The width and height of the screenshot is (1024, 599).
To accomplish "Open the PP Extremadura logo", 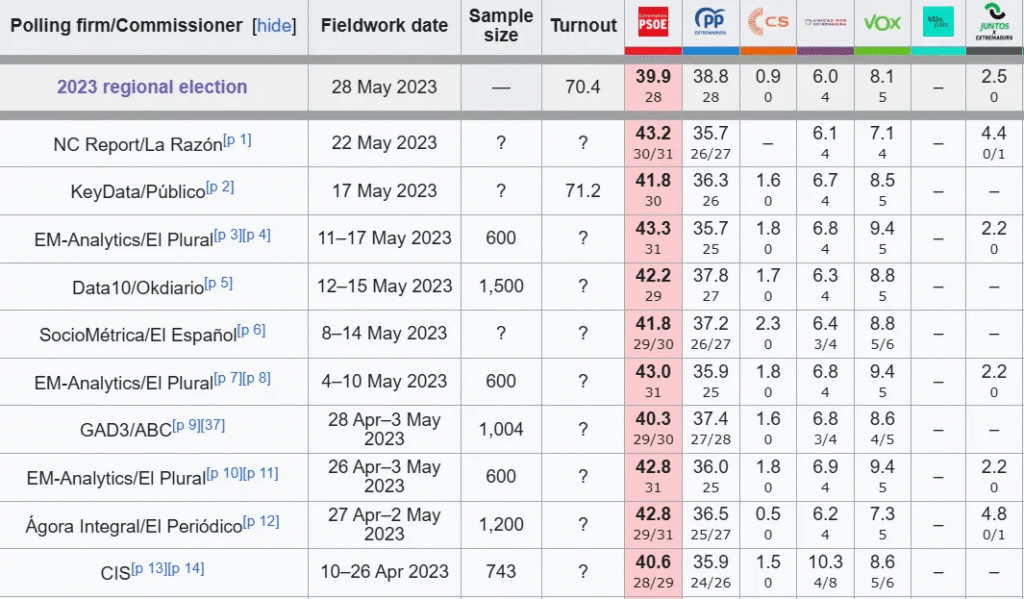I will (x=710, y=22).
